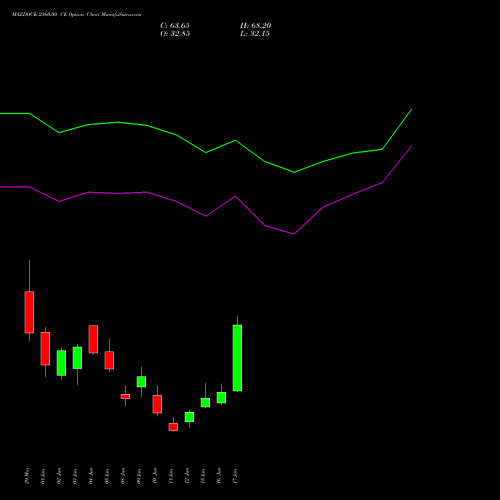The height and width of the screenshot is (500, 500).
Task: Click the small red candle for 08 Jun
Action: tap(125, 396)
